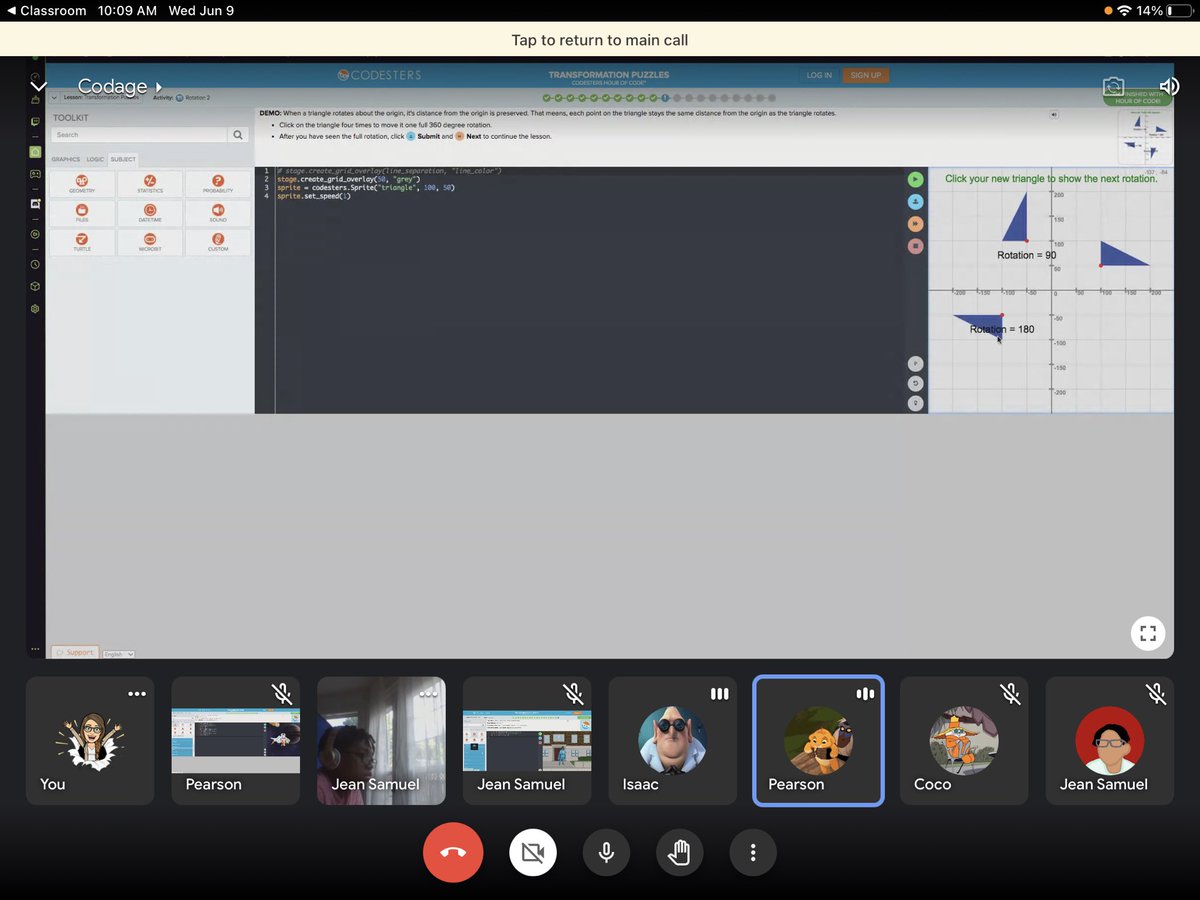
Task: Click the Rotation = 90 triangle on stage
Action: point(1016,219)
